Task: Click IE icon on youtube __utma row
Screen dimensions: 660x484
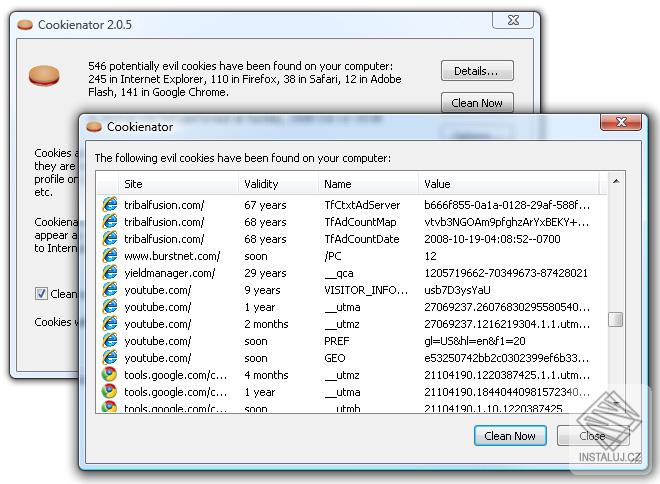Action: [x=110, y=307]
